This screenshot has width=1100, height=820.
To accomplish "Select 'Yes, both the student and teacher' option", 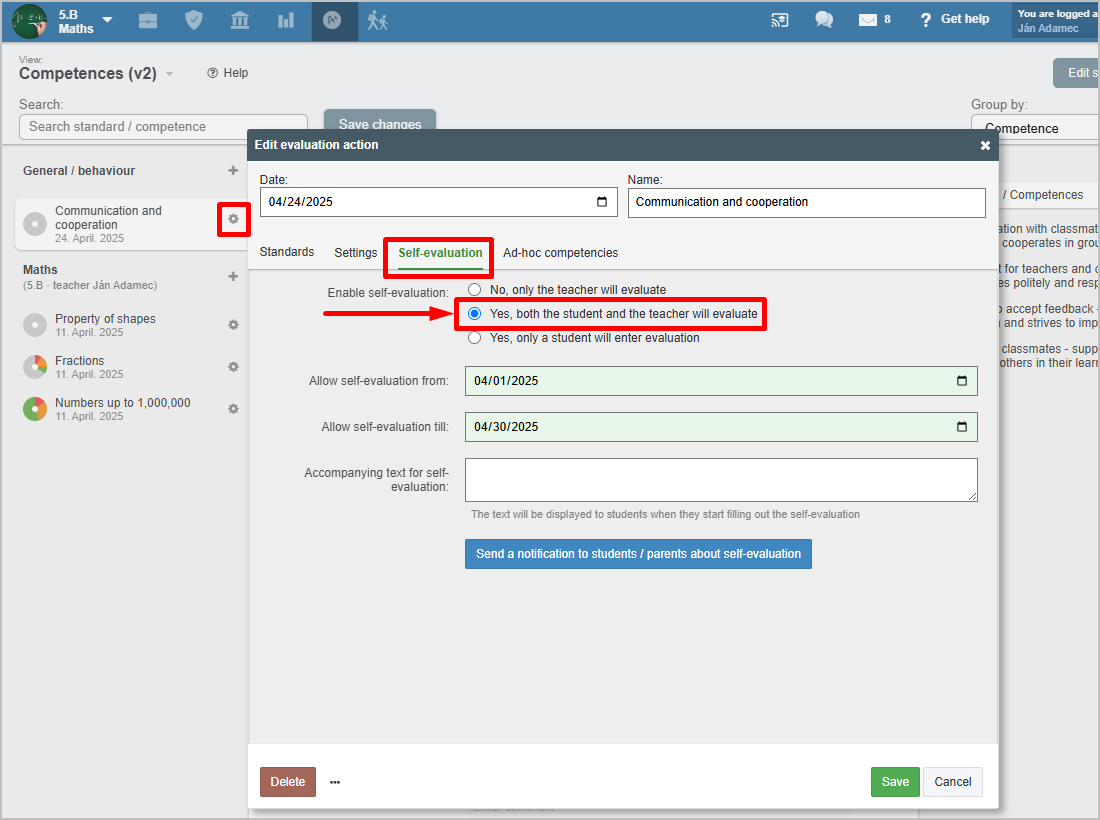I will tap(475, 314).
